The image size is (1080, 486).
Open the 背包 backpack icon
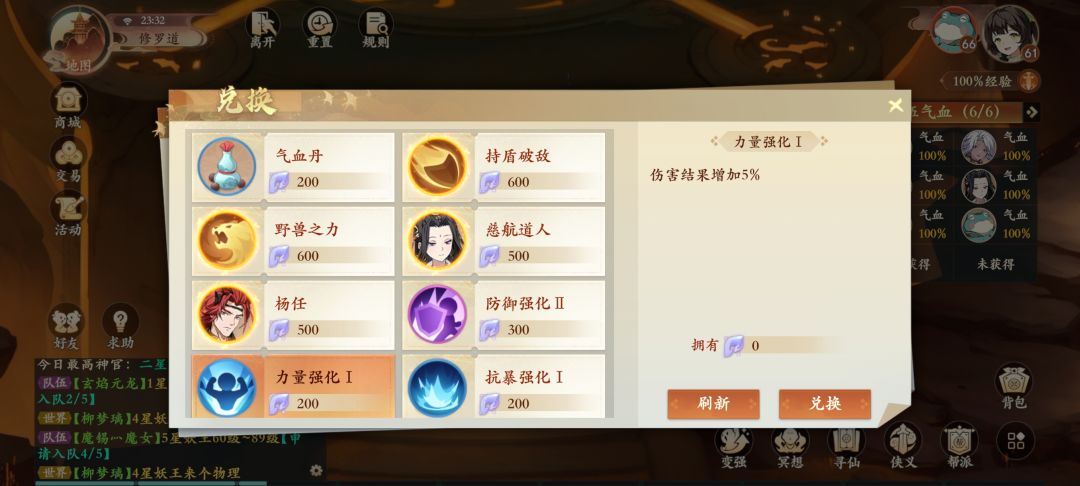click(x=1014, y=387)
